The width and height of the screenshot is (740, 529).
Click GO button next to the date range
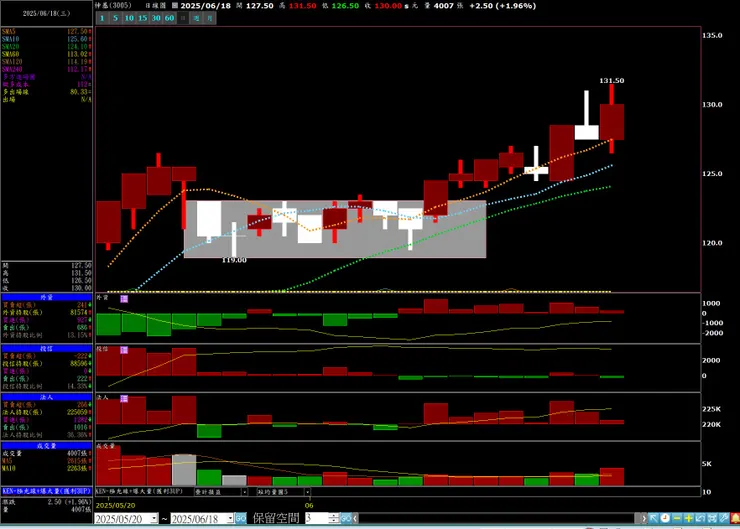pos(240,519)
